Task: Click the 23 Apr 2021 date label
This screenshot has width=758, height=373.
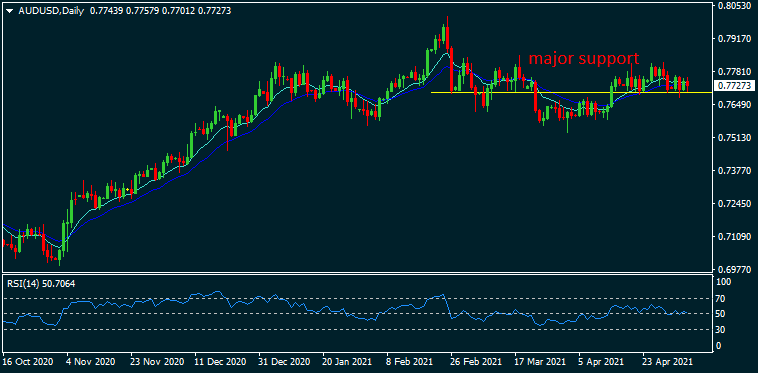Action: pyautogui.click(x=667, y=361)
